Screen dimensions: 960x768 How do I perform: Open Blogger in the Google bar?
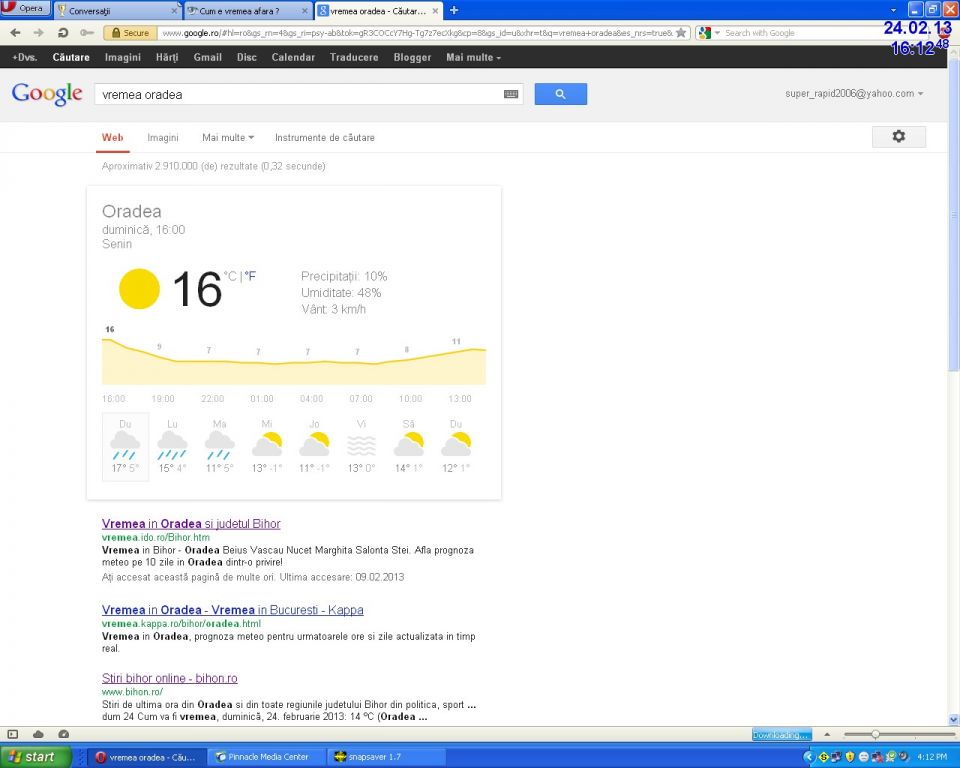[412, 58]
